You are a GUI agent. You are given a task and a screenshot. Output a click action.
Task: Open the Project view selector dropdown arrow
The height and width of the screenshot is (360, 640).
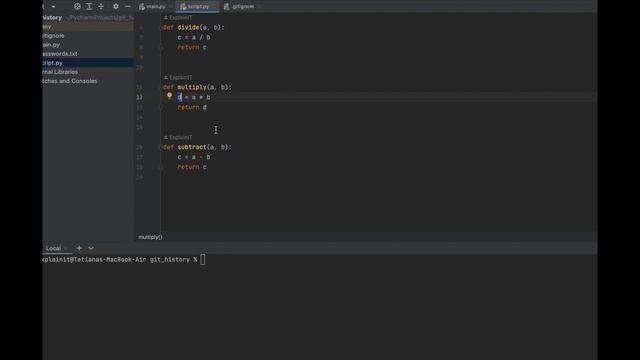tap(53, 7)
